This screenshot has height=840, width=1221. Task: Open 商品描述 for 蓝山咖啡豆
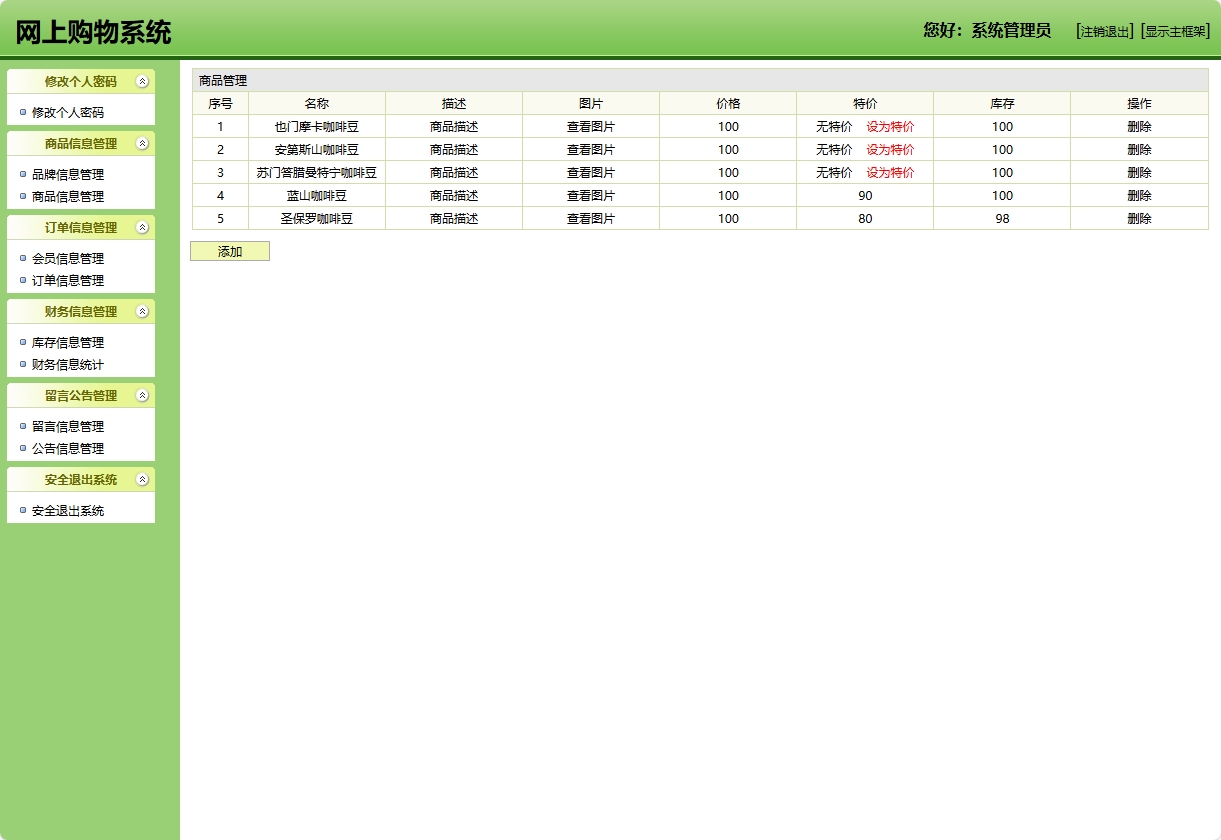pos(454,195)
